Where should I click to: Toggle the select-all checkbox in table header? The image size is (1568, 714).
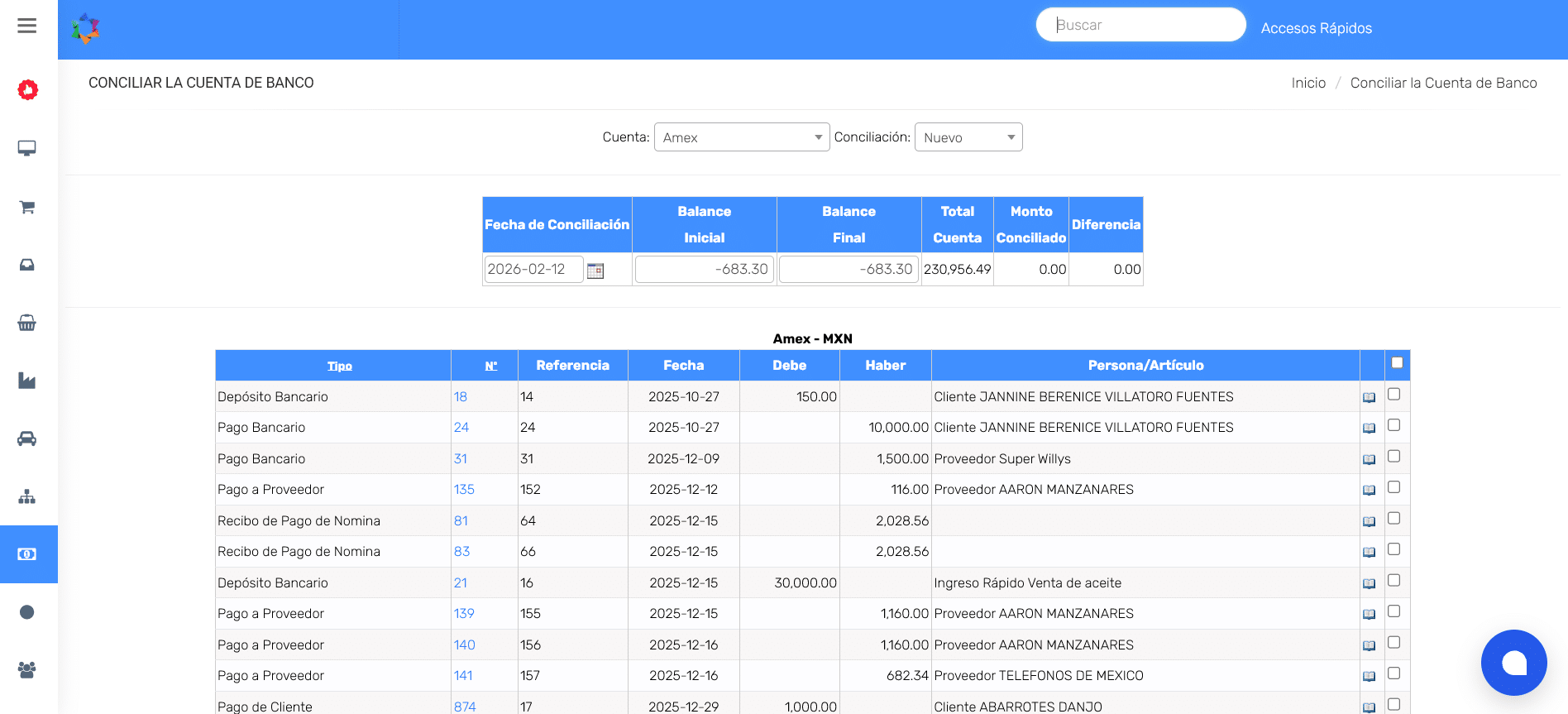click(x=1397, y=362)
